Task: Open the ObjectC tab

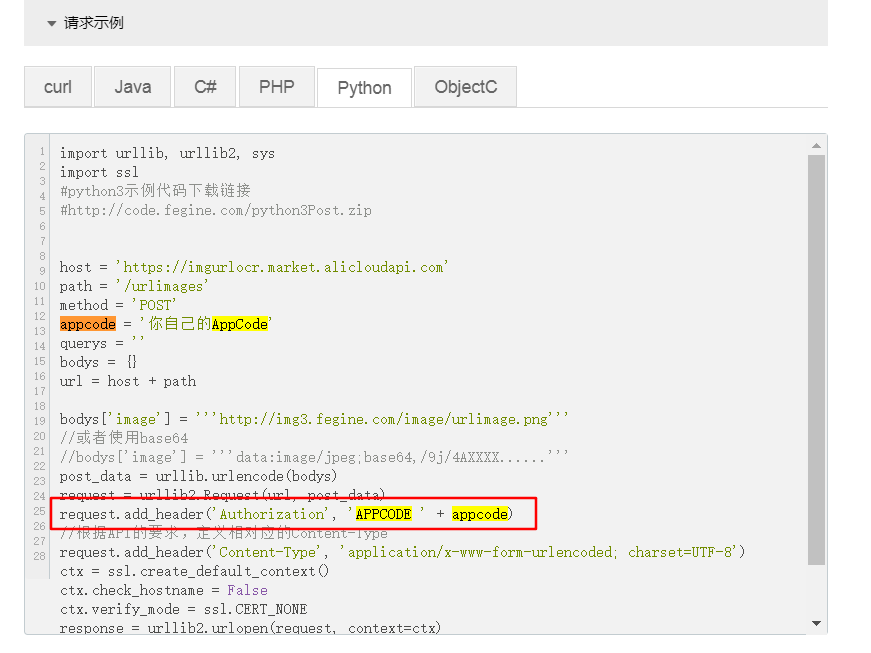Action: 465,87
